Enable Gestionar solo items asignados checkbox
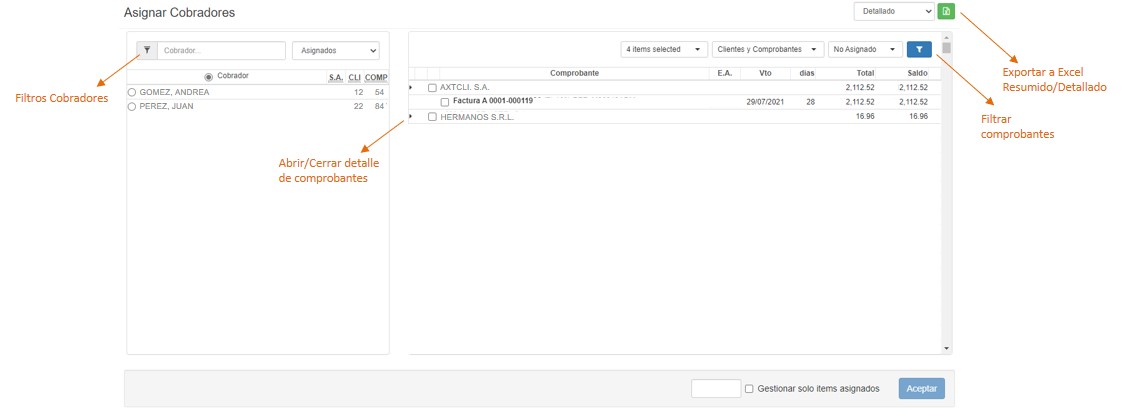The image size is (1135, 416). click(749, 389)
